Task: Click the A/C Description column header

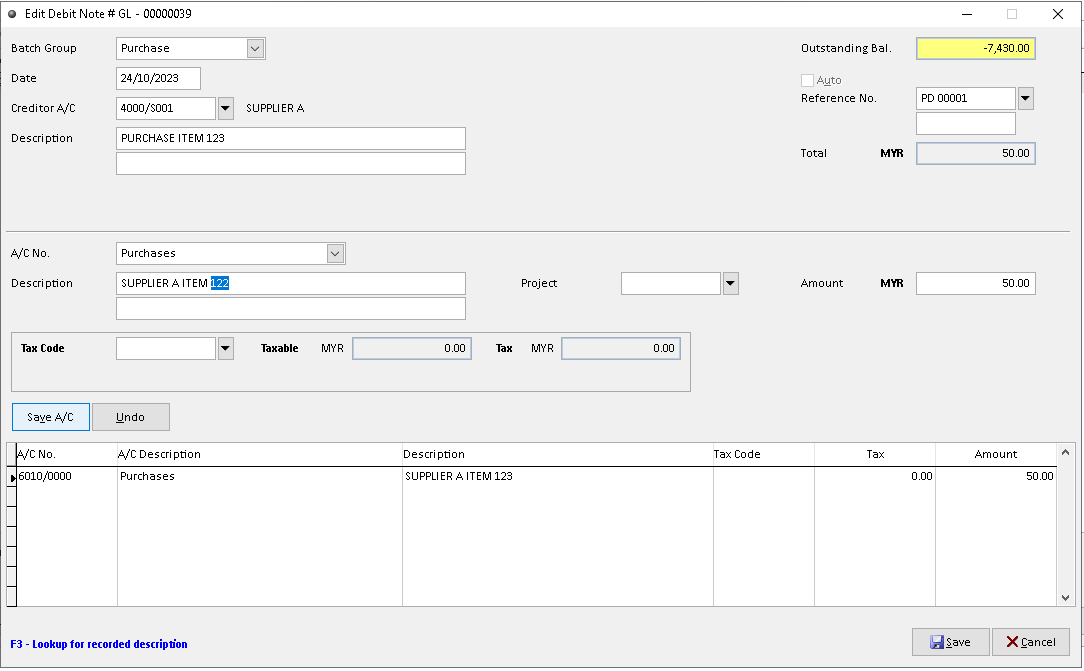Action: point(260,454)
